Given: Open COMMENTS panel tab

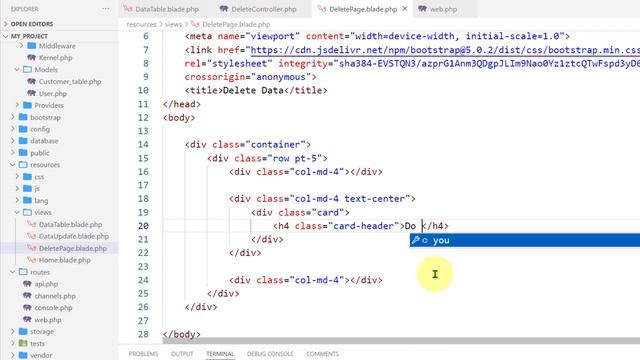Looking at the screenshot, I should coord(322,354).
